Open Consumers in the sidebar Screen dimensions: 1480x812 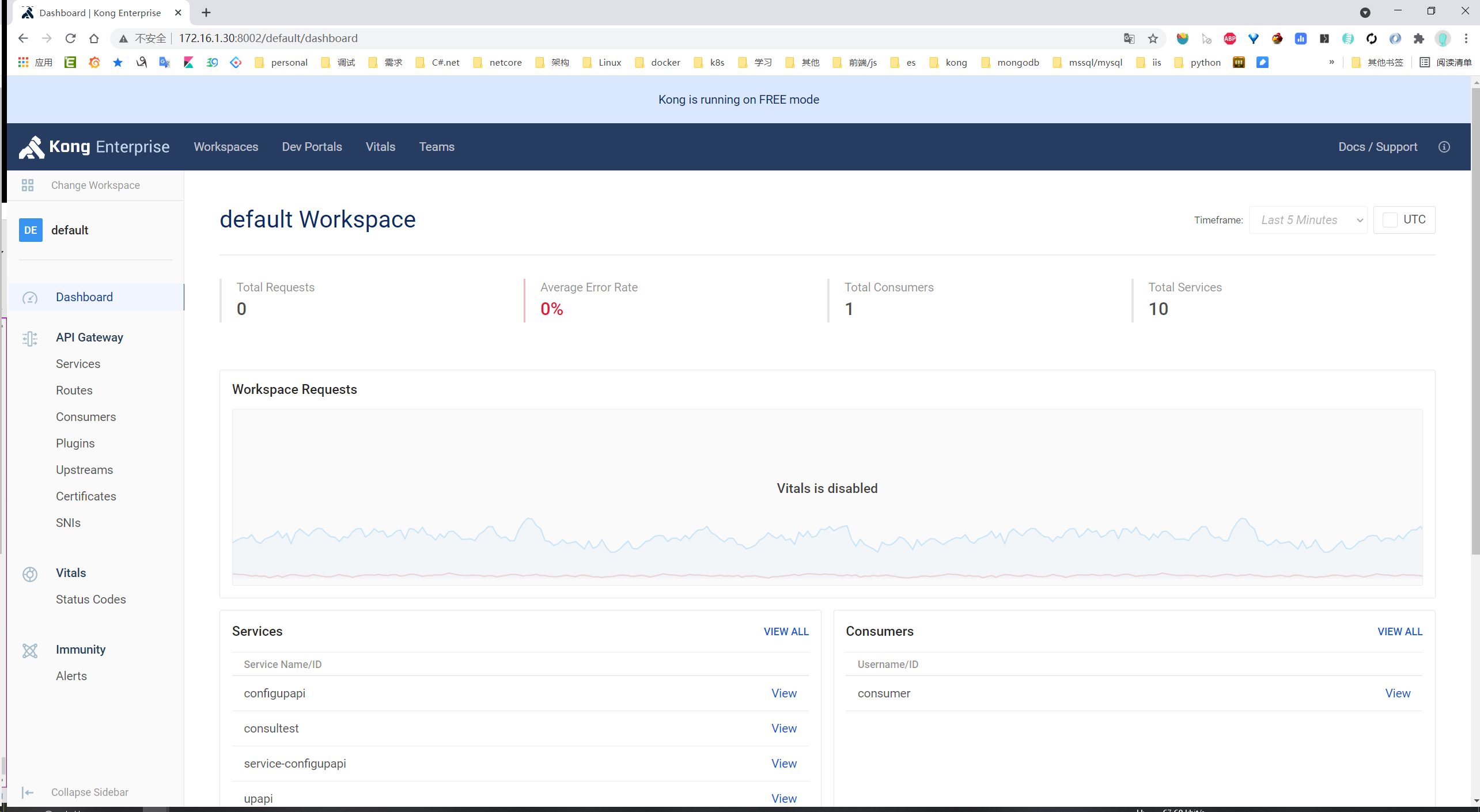point(85,417)
